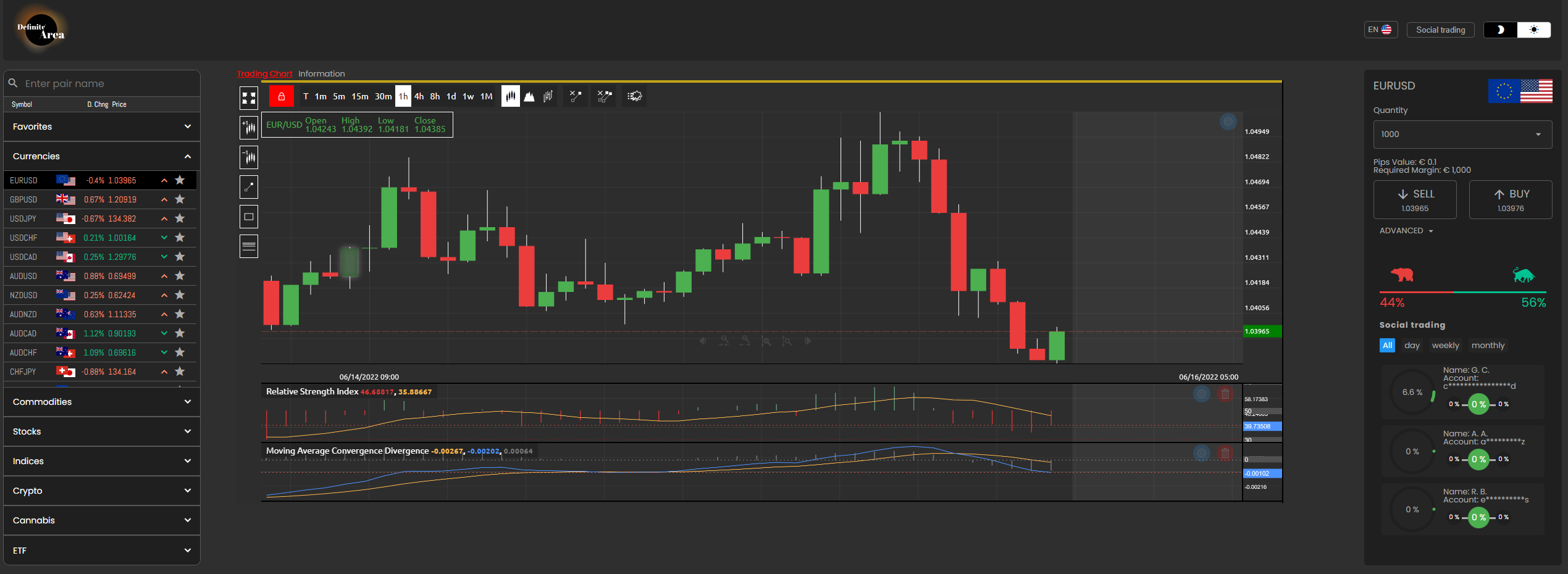This screenshot has height=574, width=1568.
Task: Delete the Relative Strength Index indicator
Action: pyautogui.click(x=1225, y=394)
